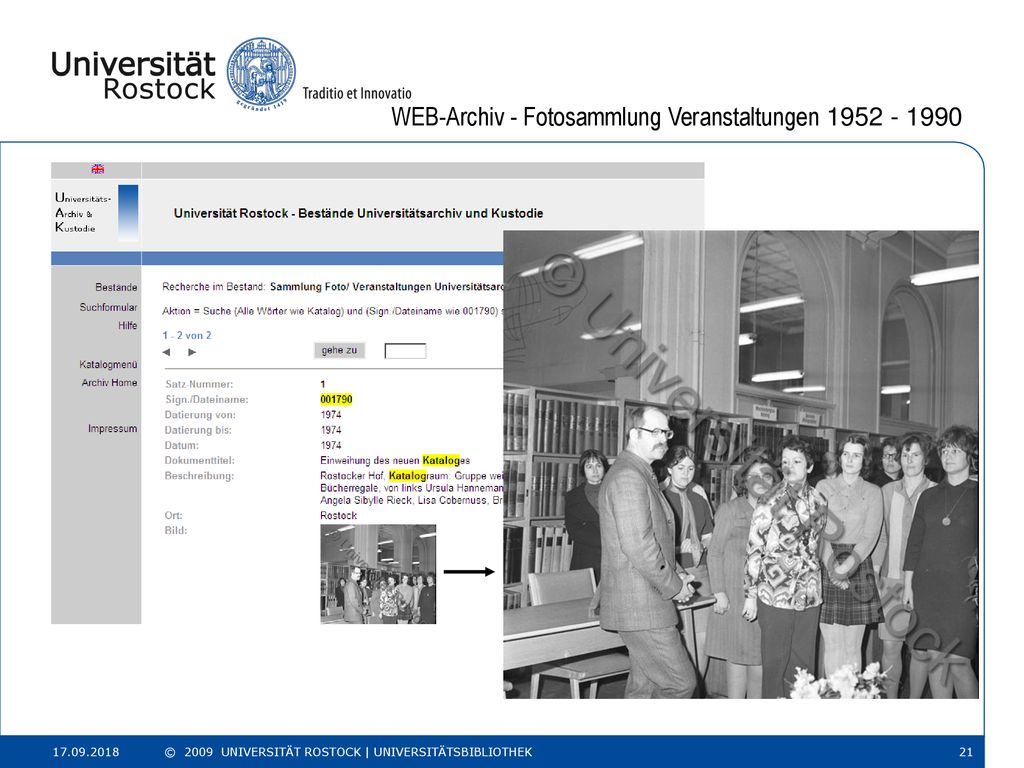Click the page number input field
The width and height of the screenshot is (1024, 768).
[x=406, y=351]
